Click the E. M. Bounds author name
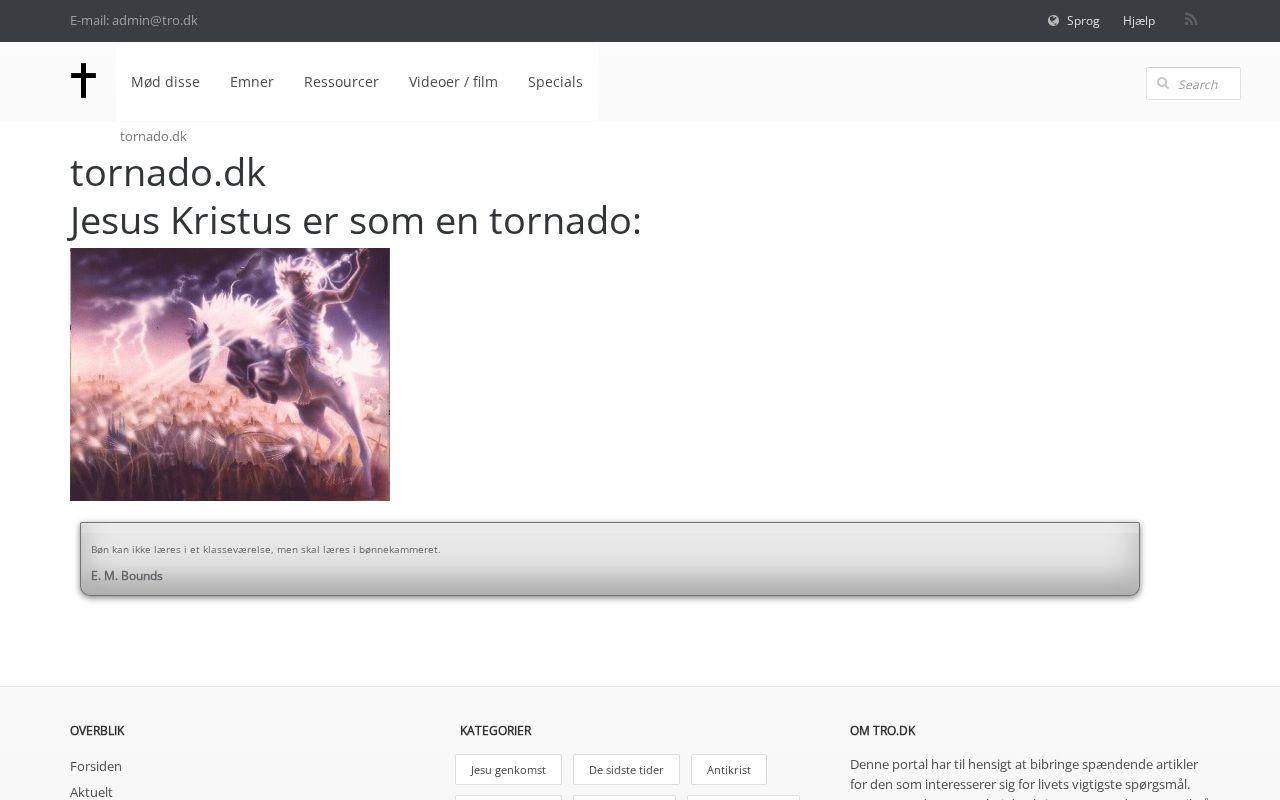 click(x=127, y=576)
